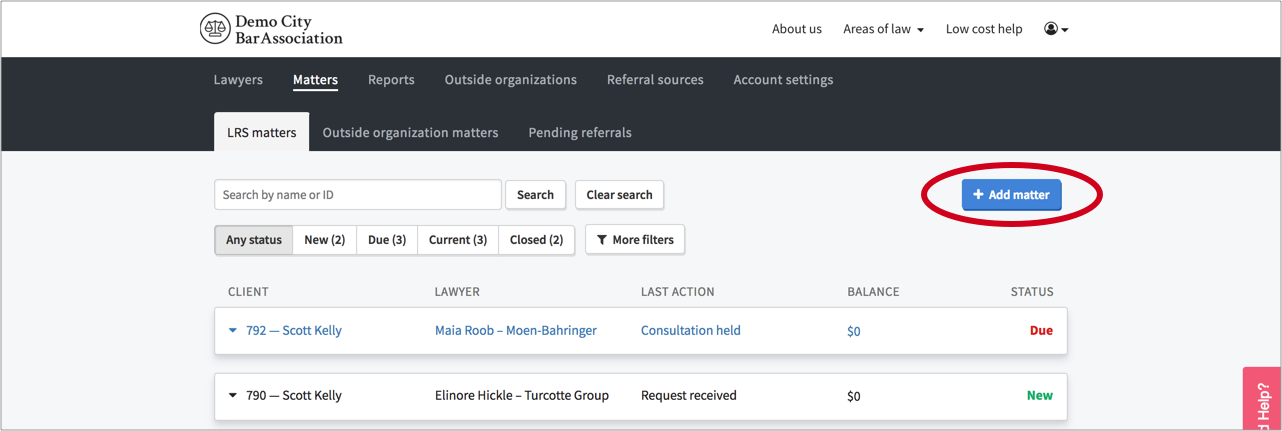
Task: Switch to Outside organization matters tab
Action: click(x=410, y=132)
